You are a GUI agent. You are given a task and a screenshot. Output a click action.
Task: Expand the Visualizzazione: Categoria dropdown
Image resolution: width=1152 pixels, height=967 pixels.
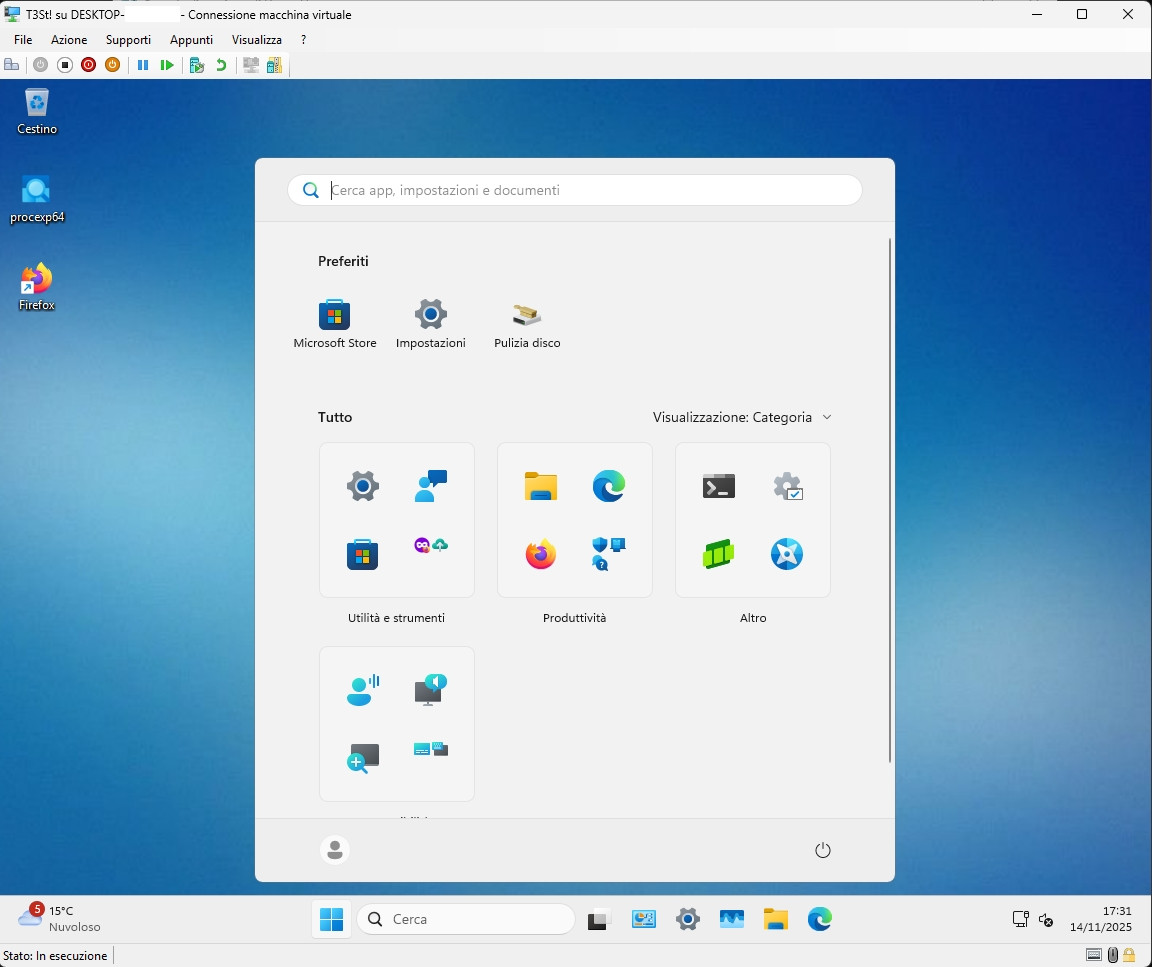742,417
